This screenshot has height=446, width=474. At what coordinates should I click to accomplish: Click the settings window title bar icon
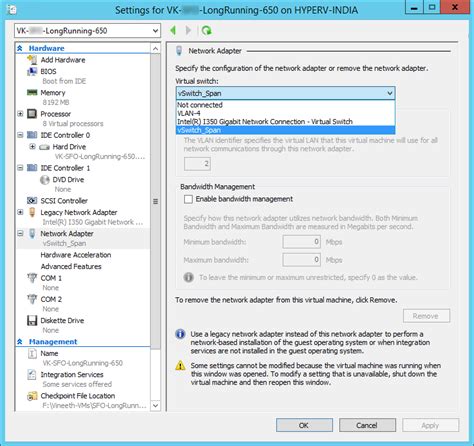click(12, 9)
